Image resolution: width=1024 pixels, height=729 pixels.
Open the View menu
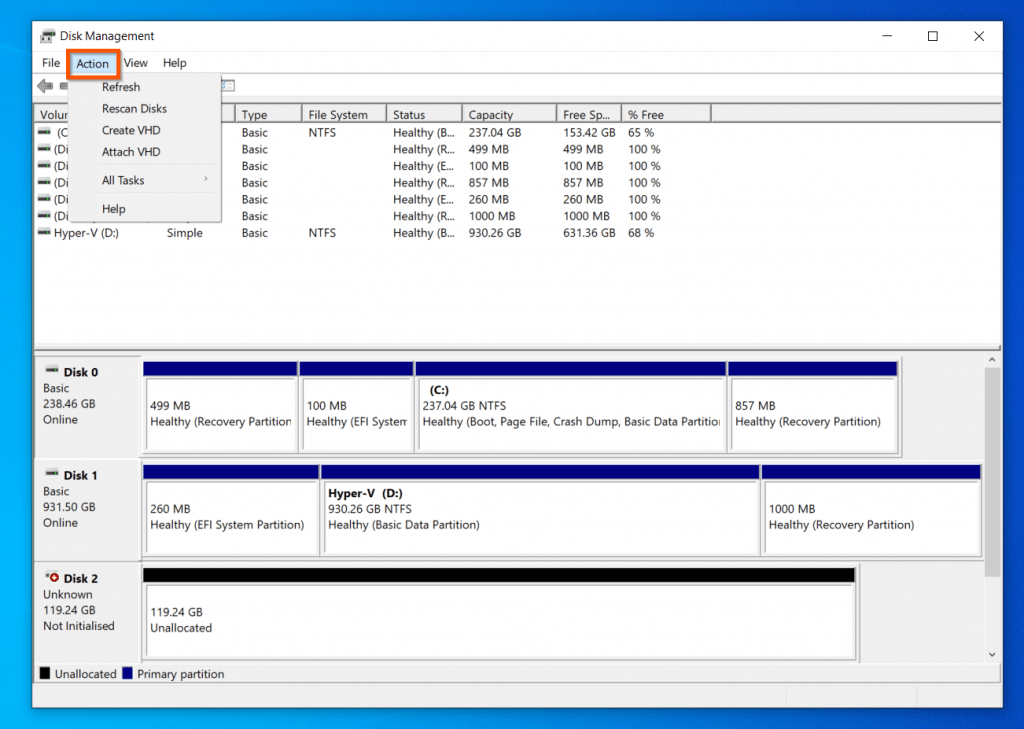coord(136,62)
